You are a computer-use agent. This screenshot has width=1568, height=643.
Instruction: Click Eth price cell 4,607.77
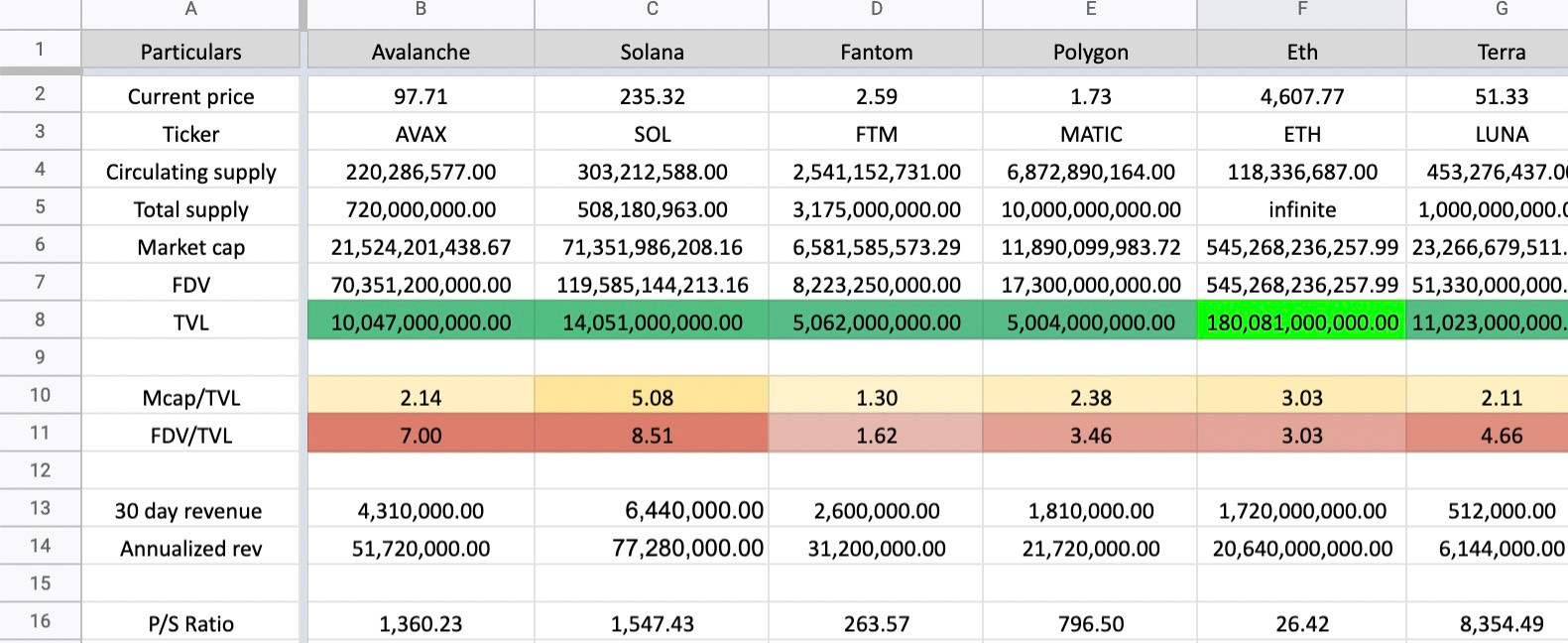click(x=1301, y=96)
